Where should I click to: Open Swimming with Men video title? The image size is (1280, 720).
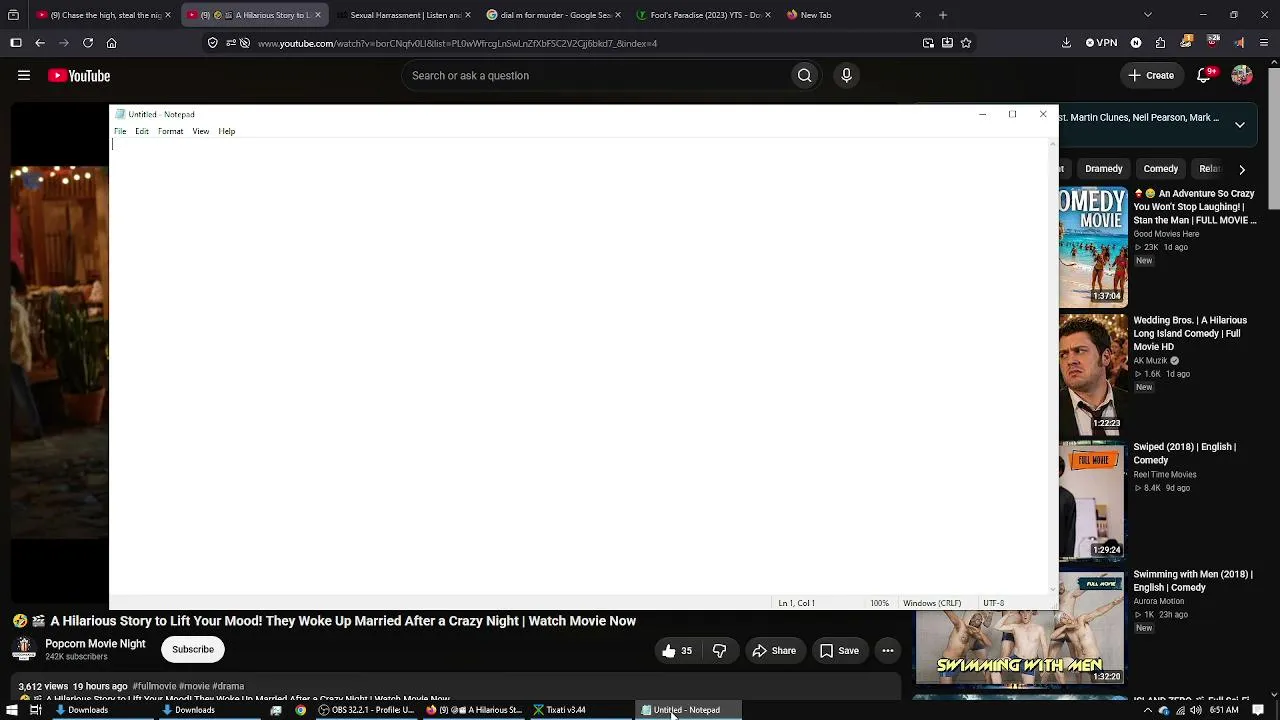point(1193,581)
